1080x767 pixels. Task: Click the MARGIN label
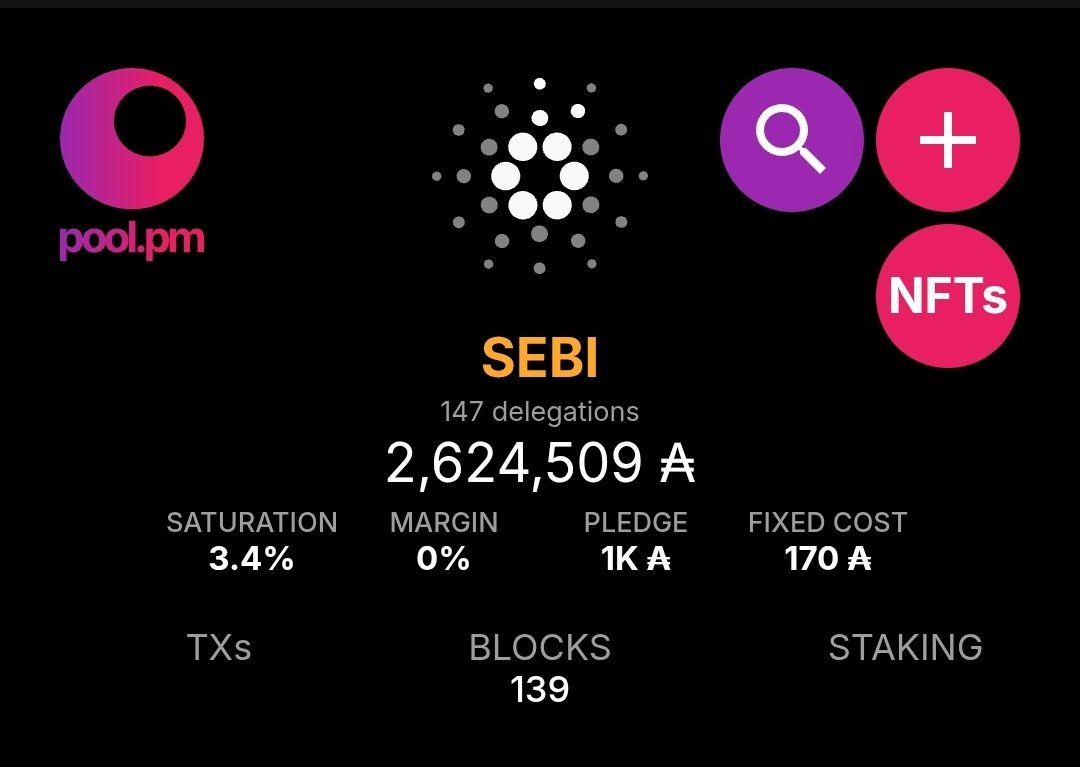[x=443, y=522]
